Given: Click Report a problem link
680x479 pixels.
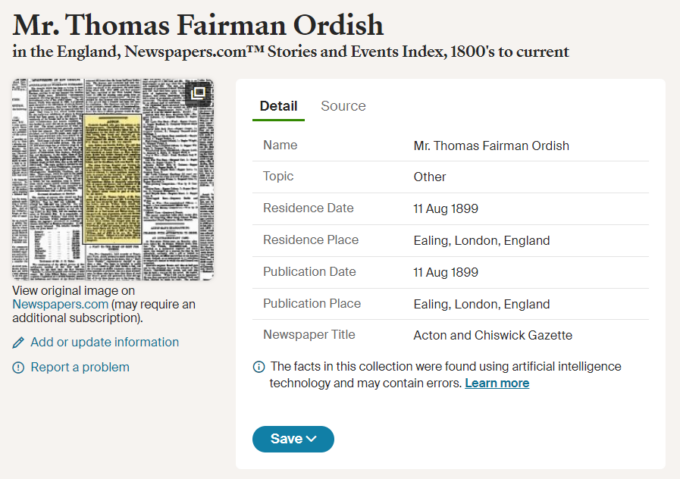Looking at the screenshot, I should 80,367.
